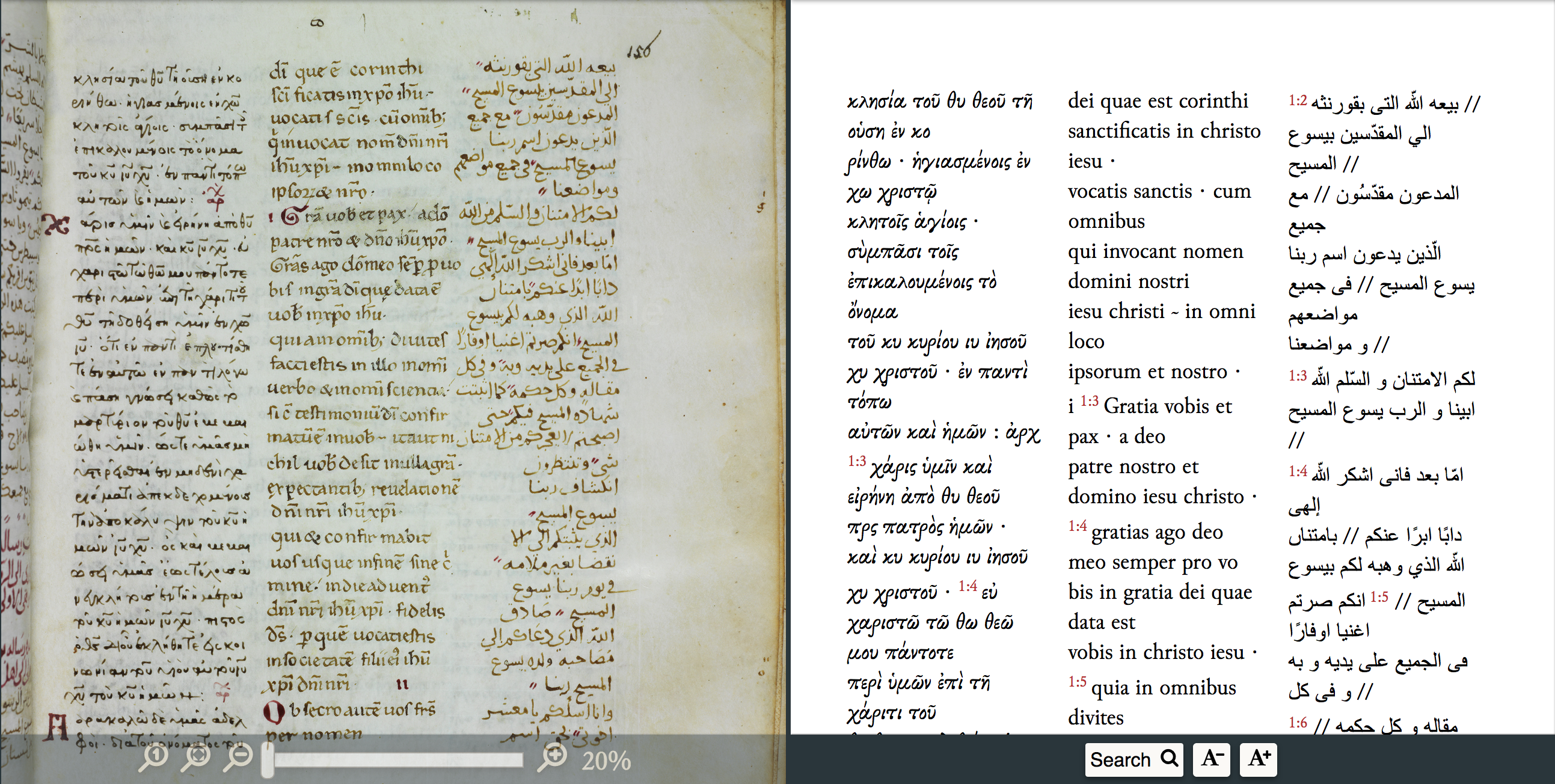Click the line 'meo semper pro vo'
This screenshot has height=784, width=1555.
click(x=1153, y=562)
